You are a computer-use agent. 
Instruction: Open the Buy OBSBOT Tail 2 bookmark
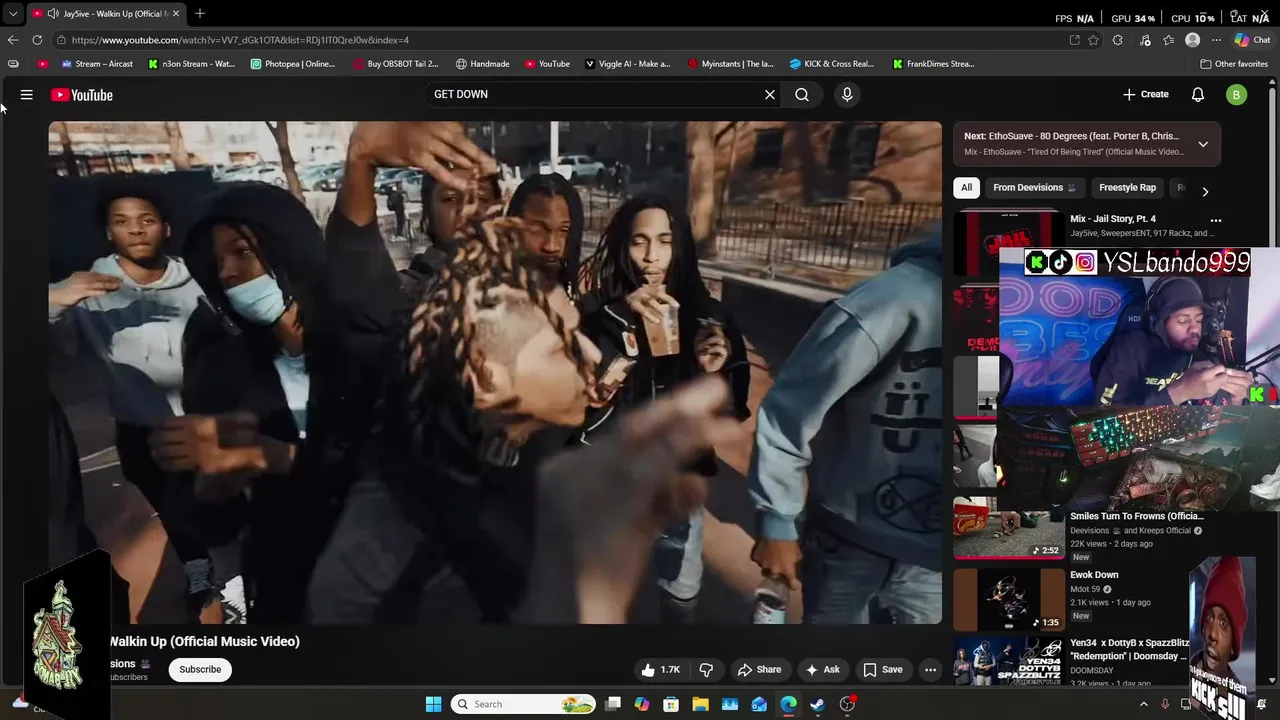point(396,64)
